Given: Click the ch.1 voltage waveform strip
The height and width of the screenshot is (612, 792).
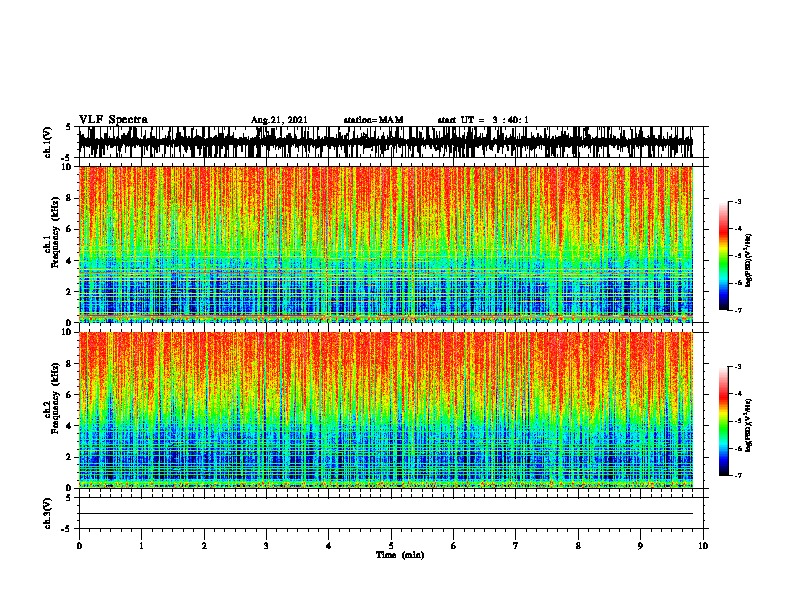Looking at the screenshot, I should 386,142.
